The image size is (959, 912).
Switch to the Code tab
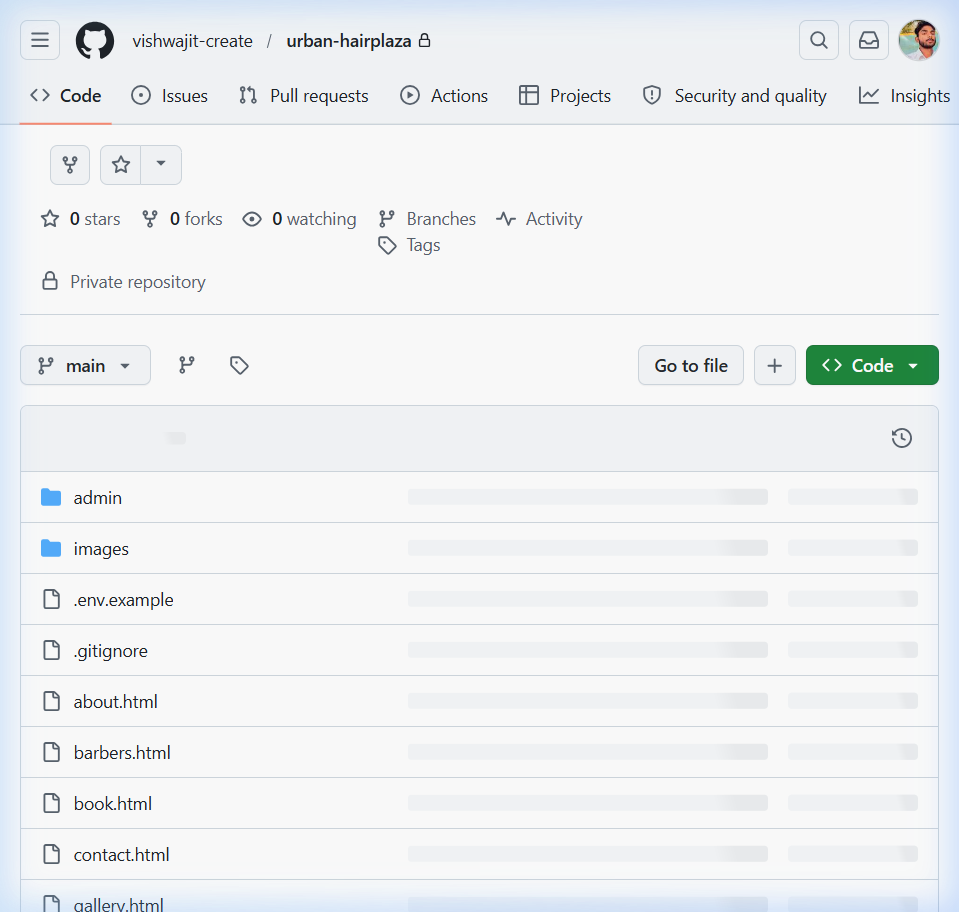point(65,96)
